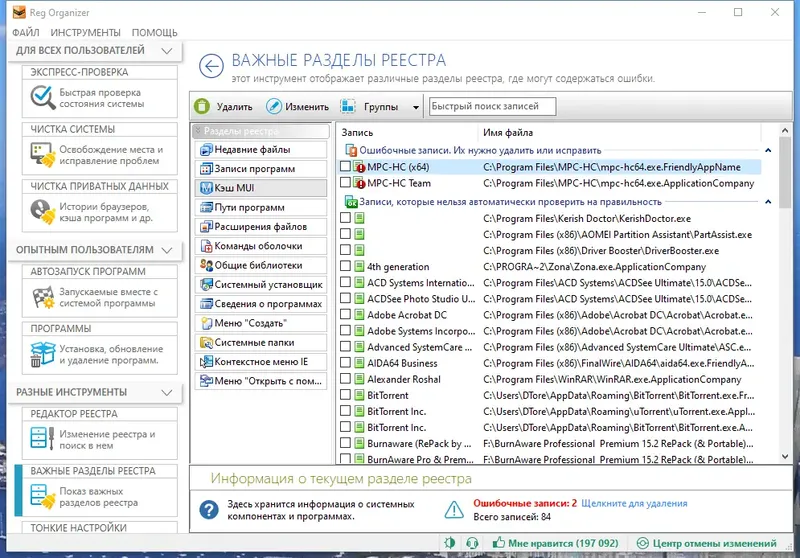Click Мне нравится (197 092) button

tap(555, 543)
